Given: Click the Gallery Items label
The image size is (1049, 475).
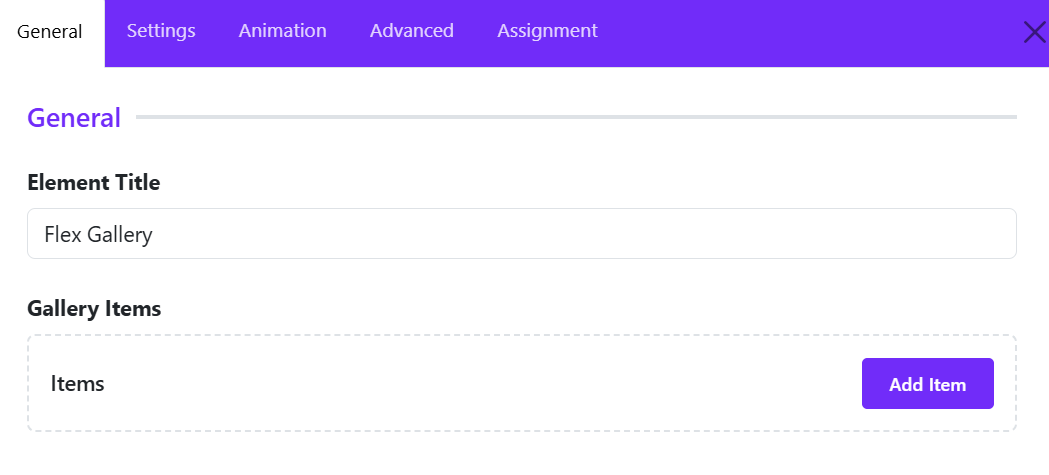Looking at the screenshot, I should 94,308.
